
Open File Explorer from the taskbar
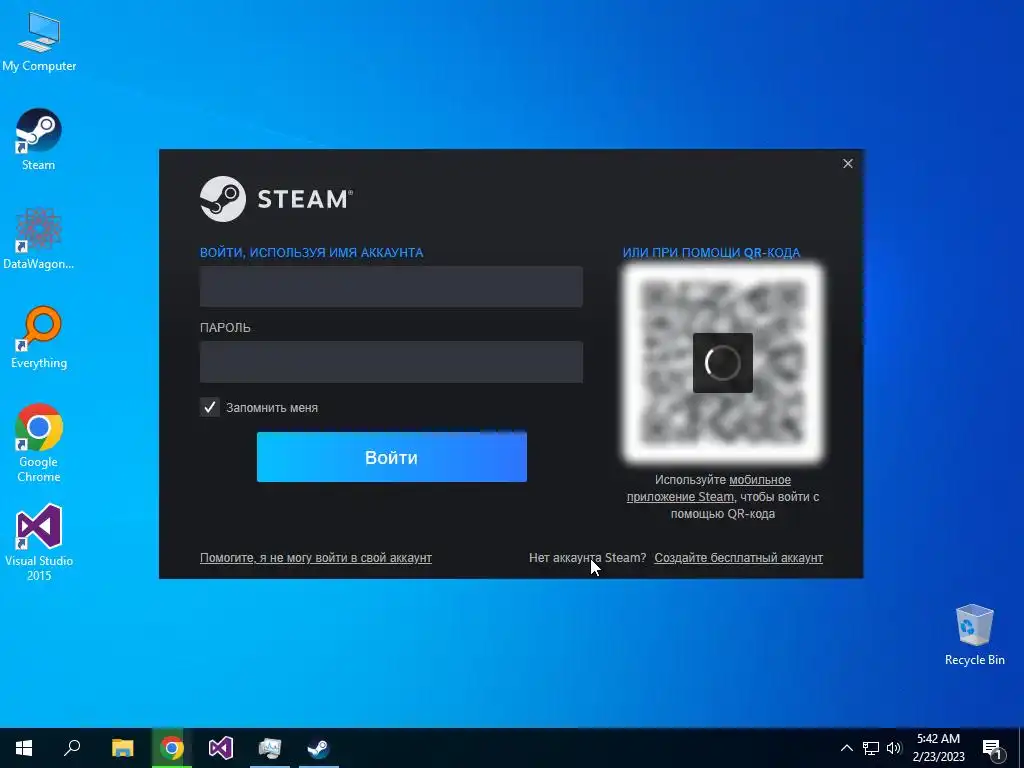[x=122, y=748]
